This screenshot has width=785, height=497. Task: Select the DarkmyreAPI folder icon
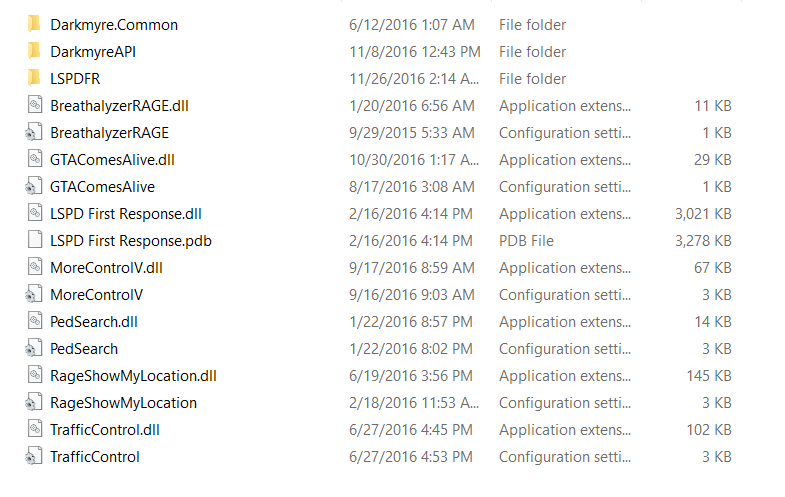point(34,51)
